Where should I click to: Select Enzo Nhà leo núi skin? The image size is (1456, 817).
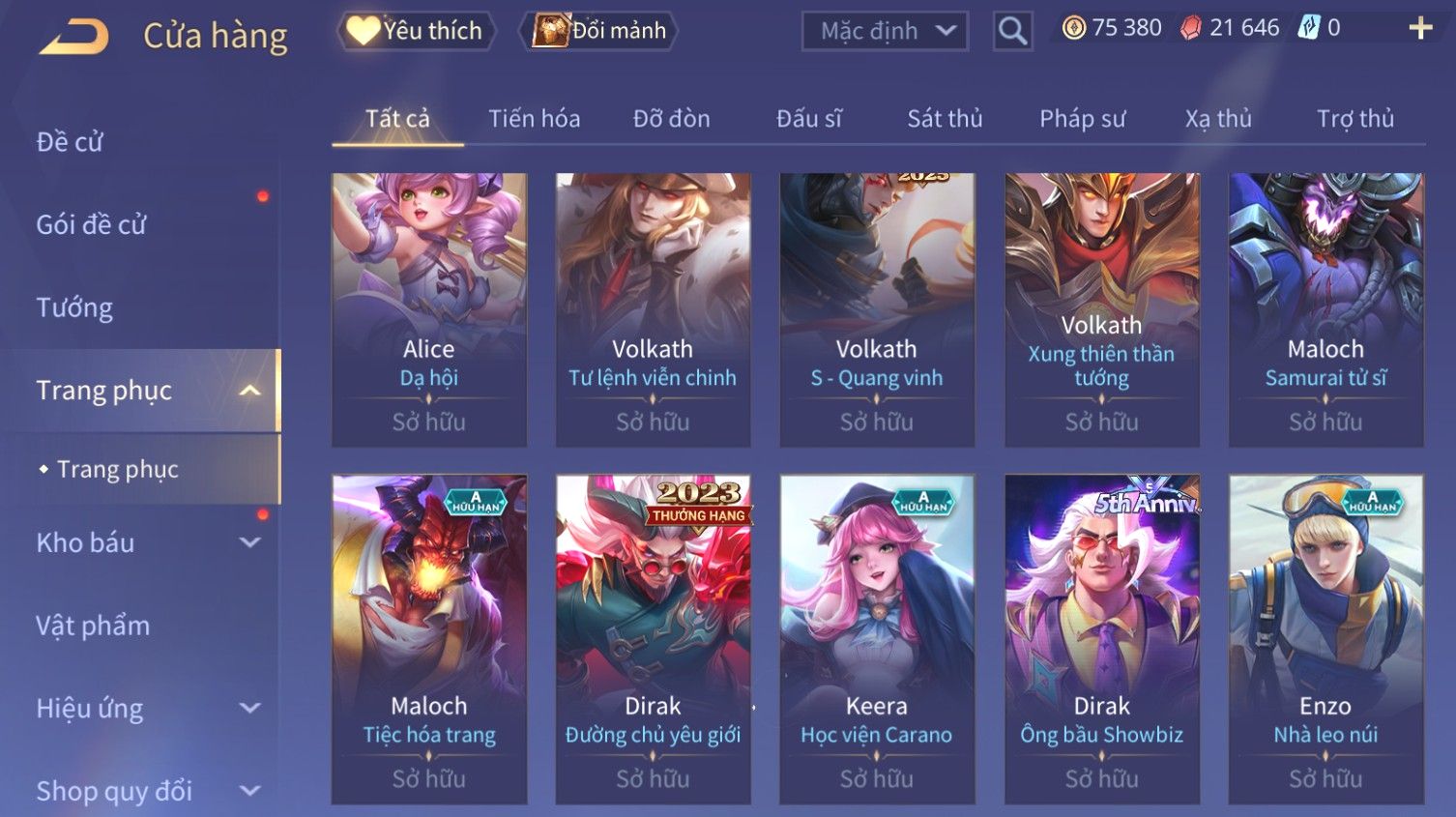pyautogui.click(x=1325, y=639)
